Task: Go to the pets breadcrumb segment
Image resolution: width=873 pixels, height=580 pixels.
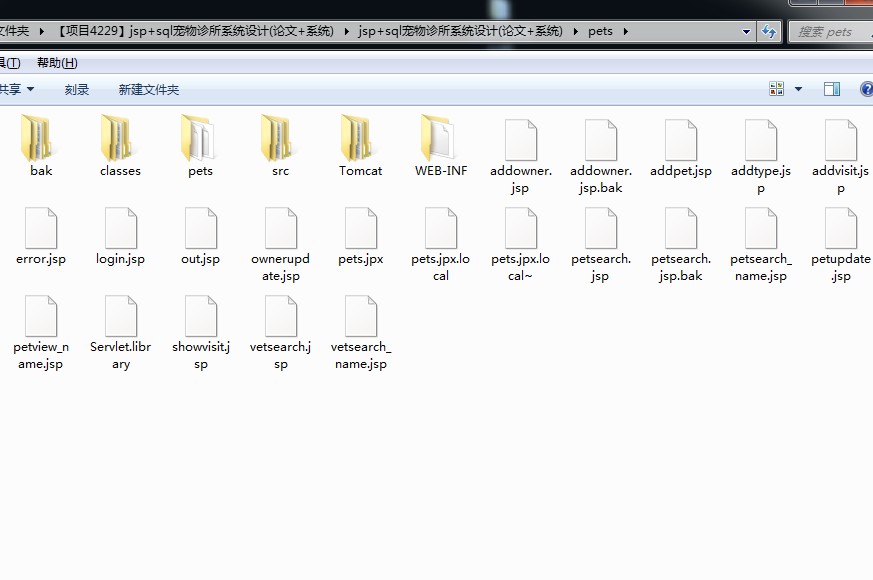Action: pyautogui.click(x=600, y=31)
